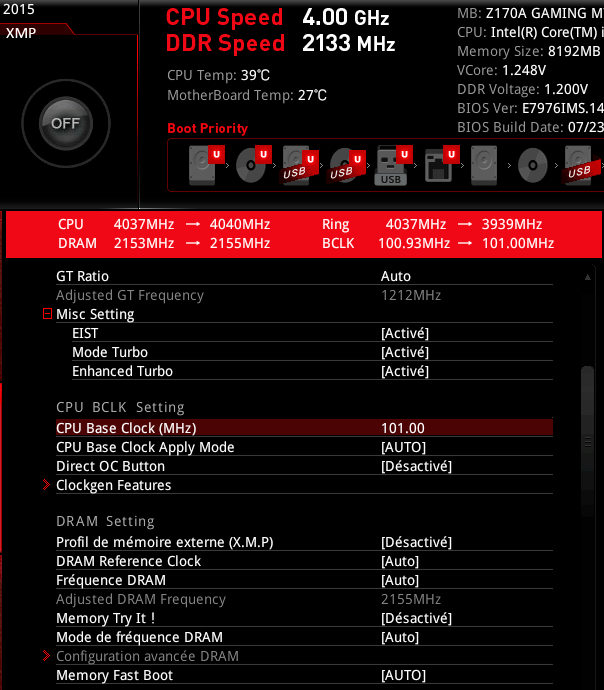This screenshot has width=604, height=690.
Task: Click the CPU Temp 39°C reading
Action: coord(218,75)
